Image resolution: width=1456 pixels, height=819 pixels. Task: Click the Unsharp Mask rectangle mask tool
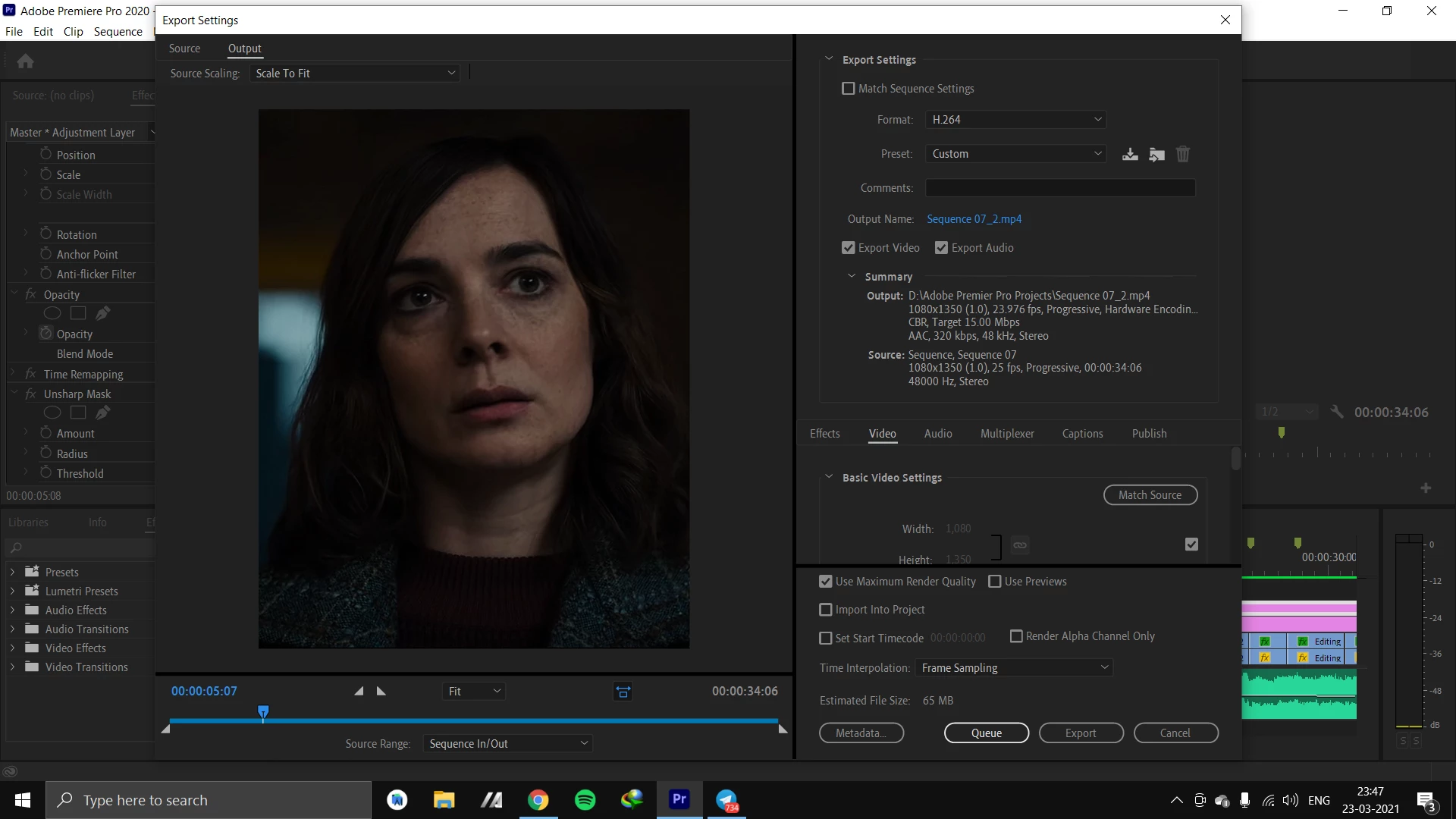tap(78, 413)
